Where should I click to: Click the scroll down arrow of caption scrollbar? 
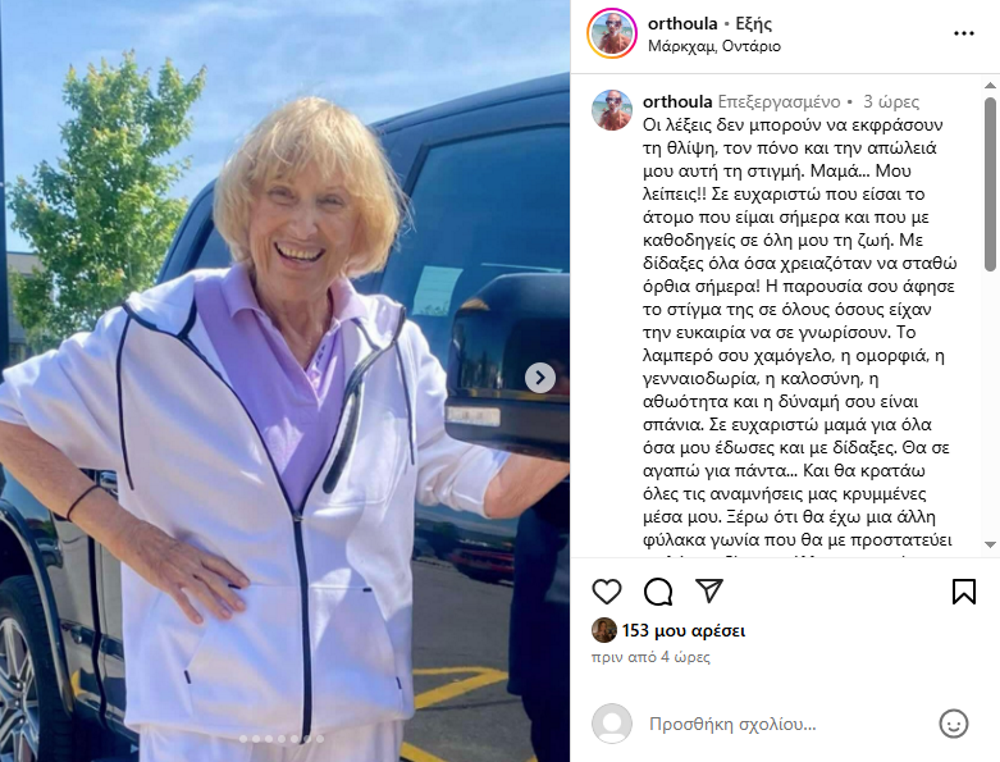click(x=990, y=545)
